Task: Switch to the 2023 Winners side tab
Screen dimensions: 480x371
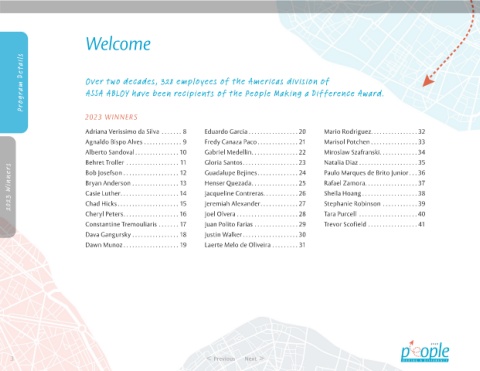Action: pyautogui.click(x=8, y=187)
